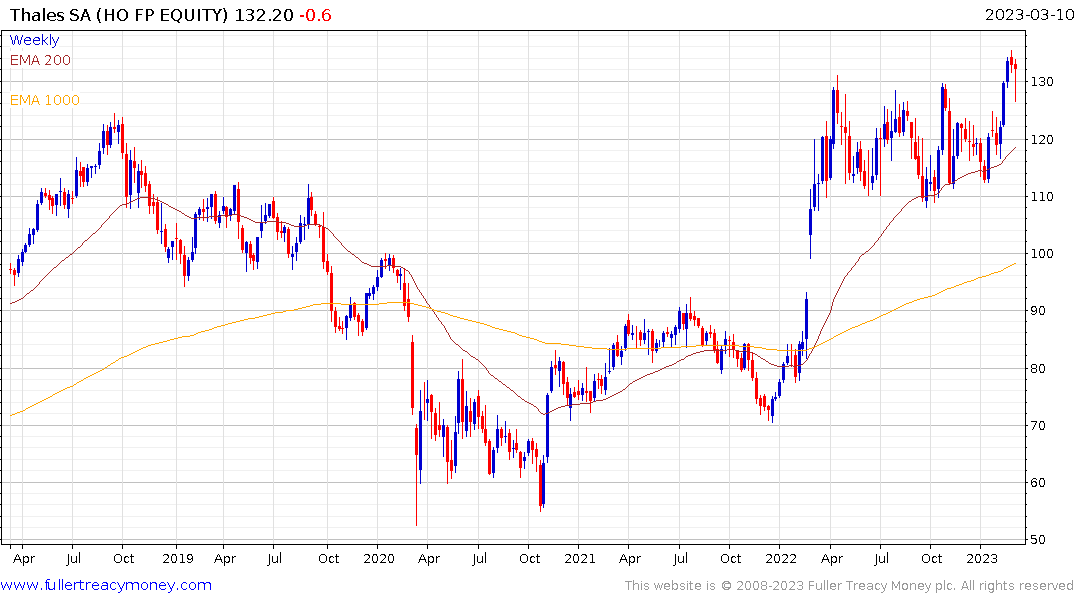The image size is (1075, 600).
Task: Click the 50 price axis label
Action: (x=1038, y=540)
